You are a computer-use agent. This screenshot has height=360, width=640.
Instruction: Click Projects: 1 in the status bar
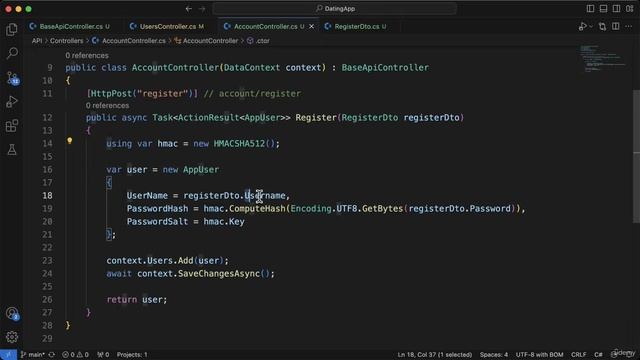pos(132,355)
